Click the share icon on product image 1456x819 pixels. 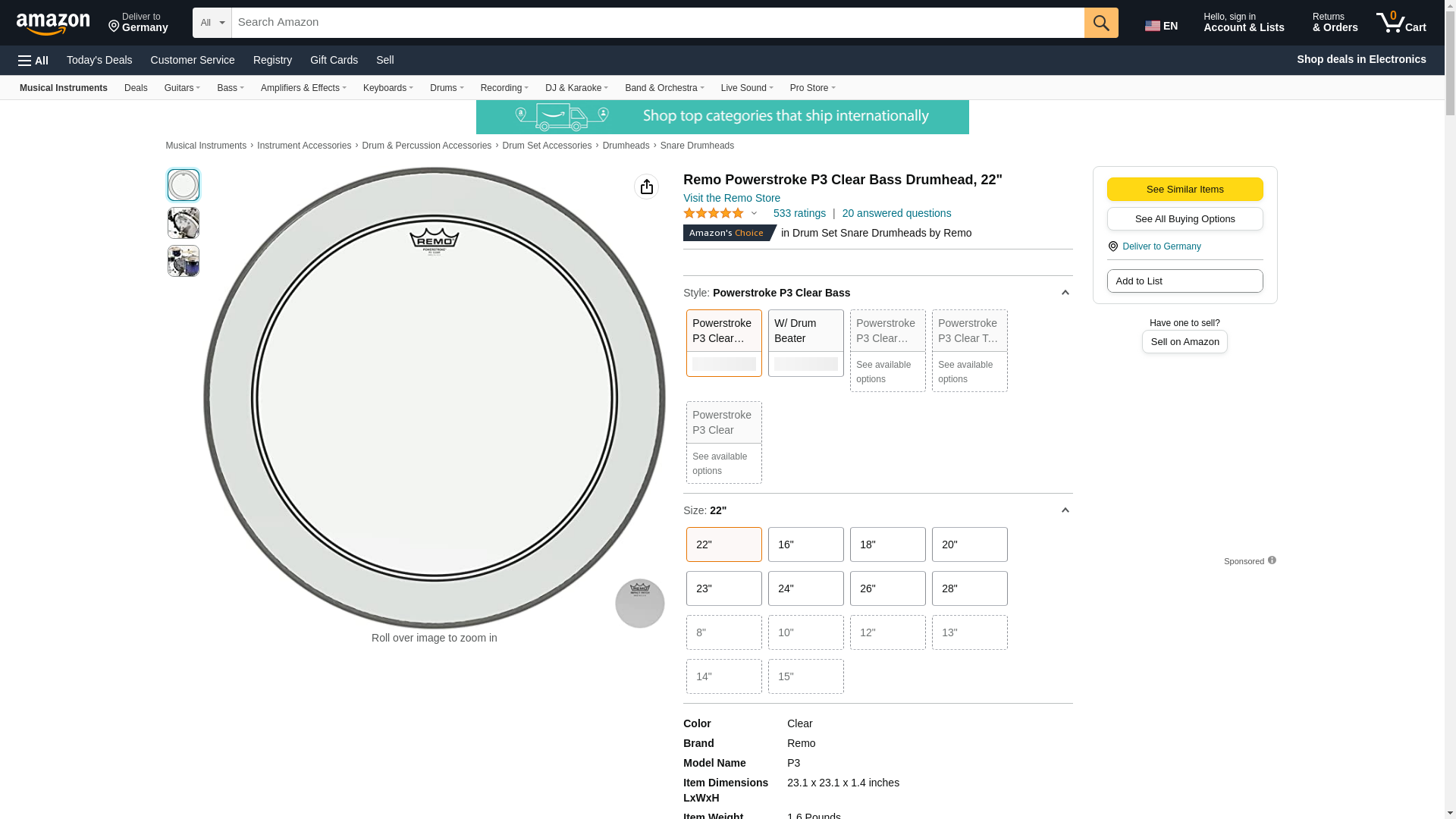pos(646,187)
